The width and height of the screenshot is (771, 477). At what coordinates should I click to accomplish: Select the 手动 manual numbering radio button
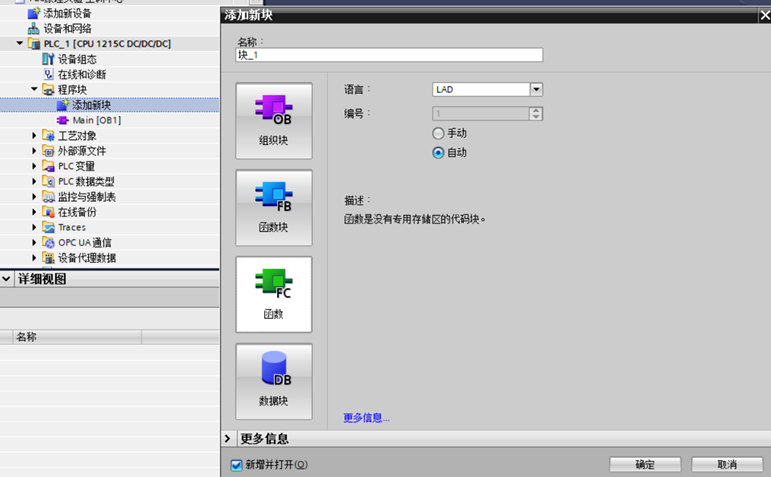pos(438,133)
